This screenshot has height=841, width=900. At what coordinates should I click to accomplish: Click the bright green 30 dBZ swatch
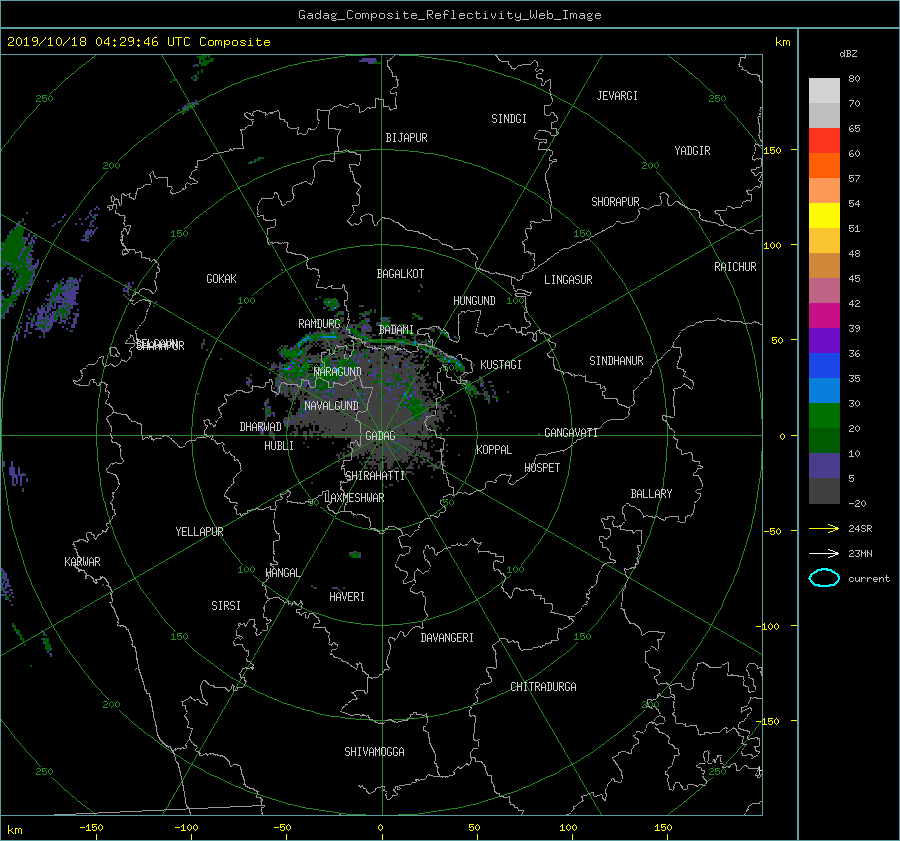tap(824, 415)
